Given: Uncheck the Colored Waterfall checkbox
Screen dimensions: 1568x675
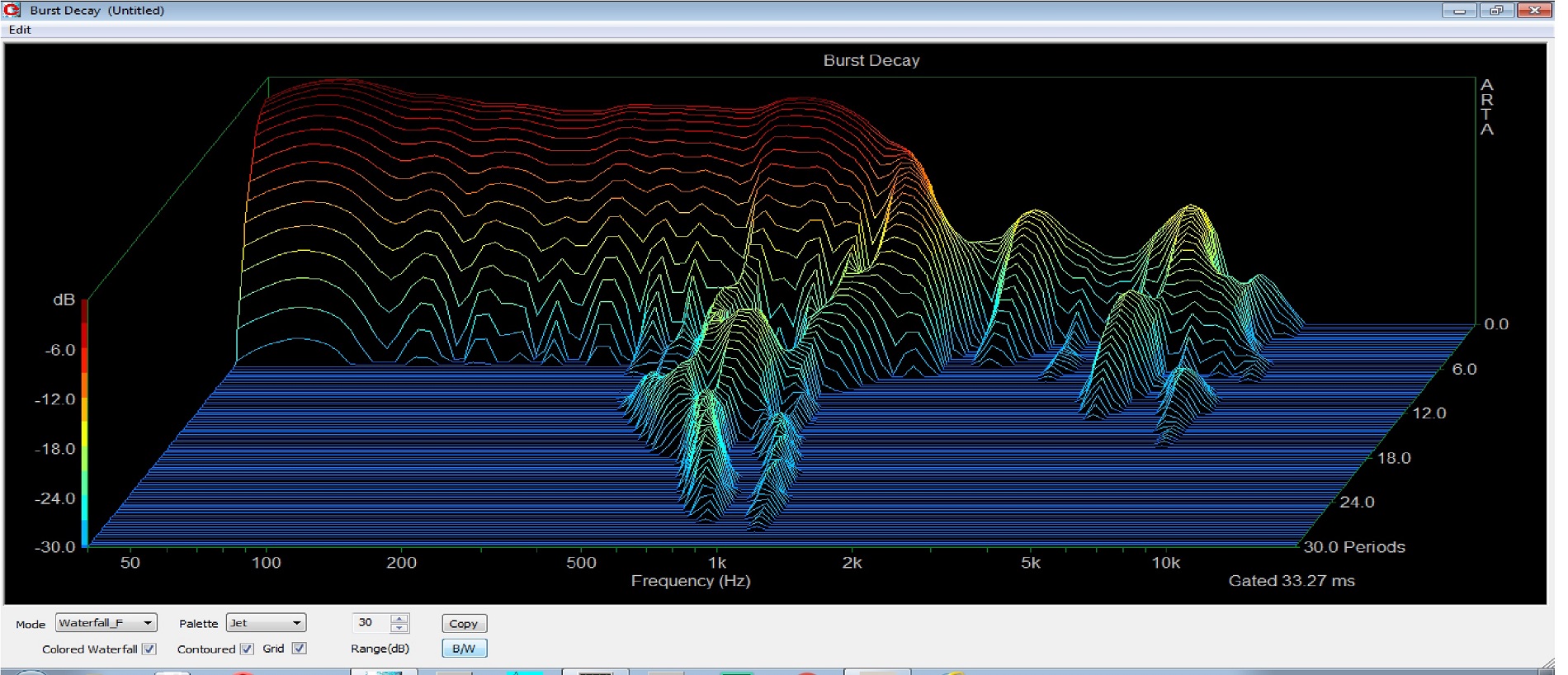Looking at the screenshot, I should (149, 649).
